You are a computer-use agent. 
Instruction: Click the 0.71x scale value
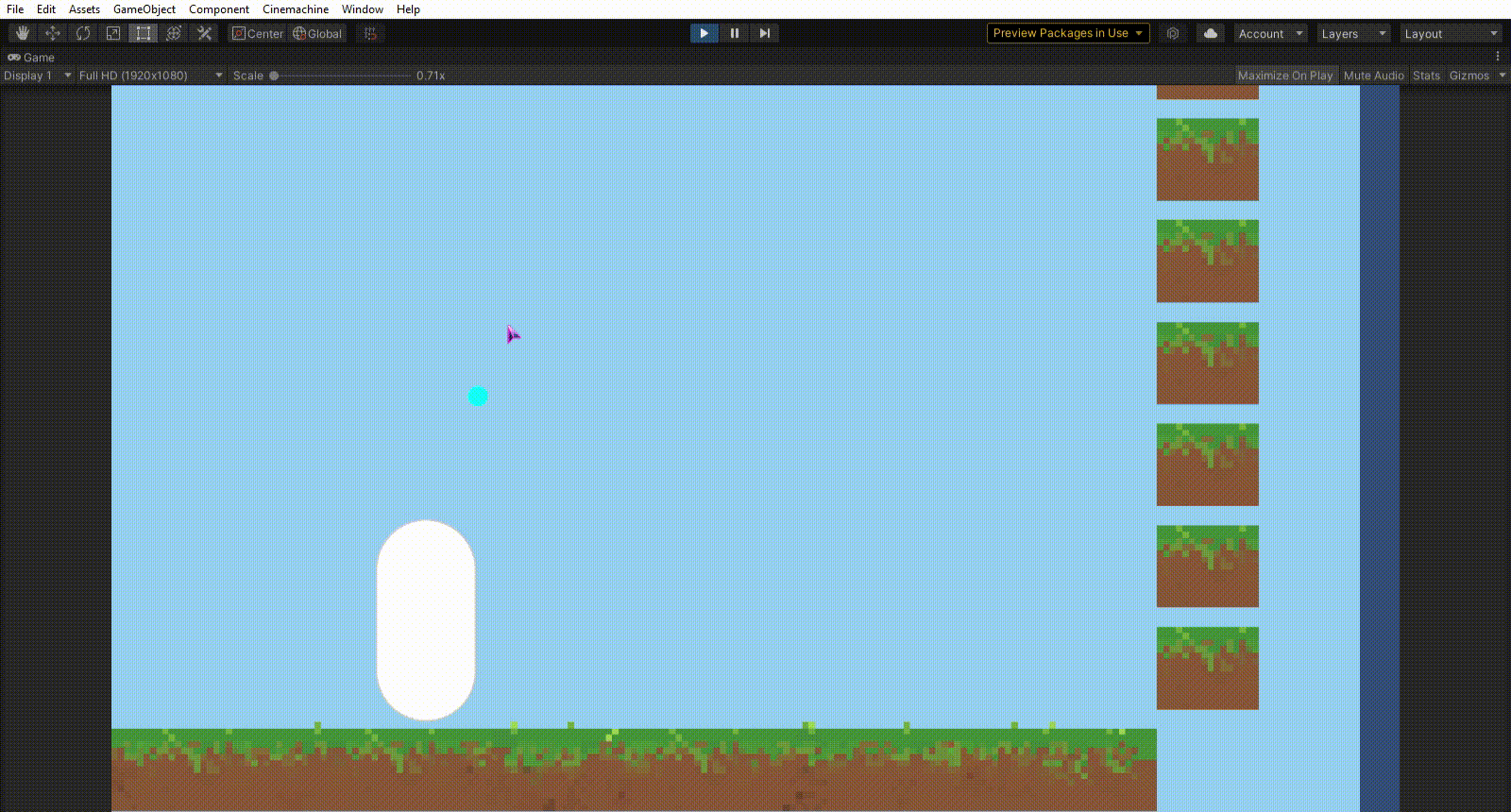431,76
